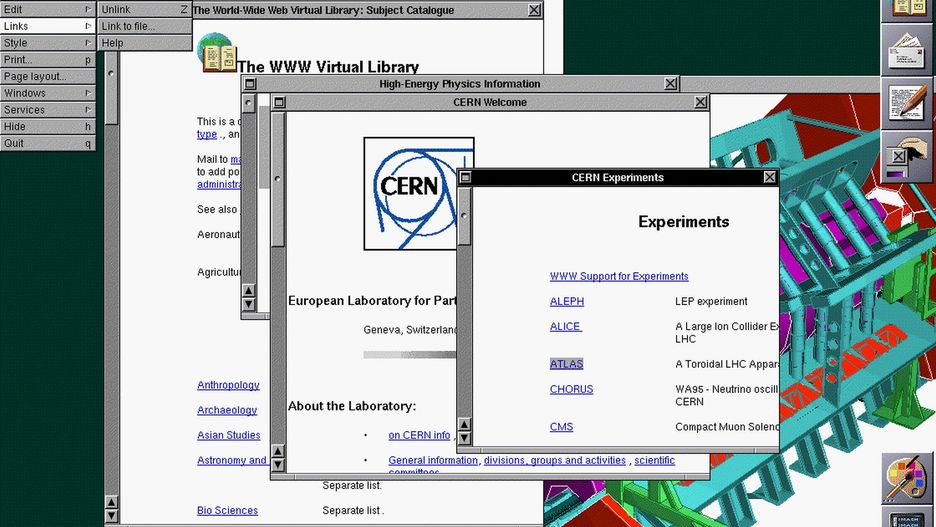Click scroll-down arrow in CERN Experiments window
The height and width of the screenshot is (527, 936).
(x=464, y=437)
